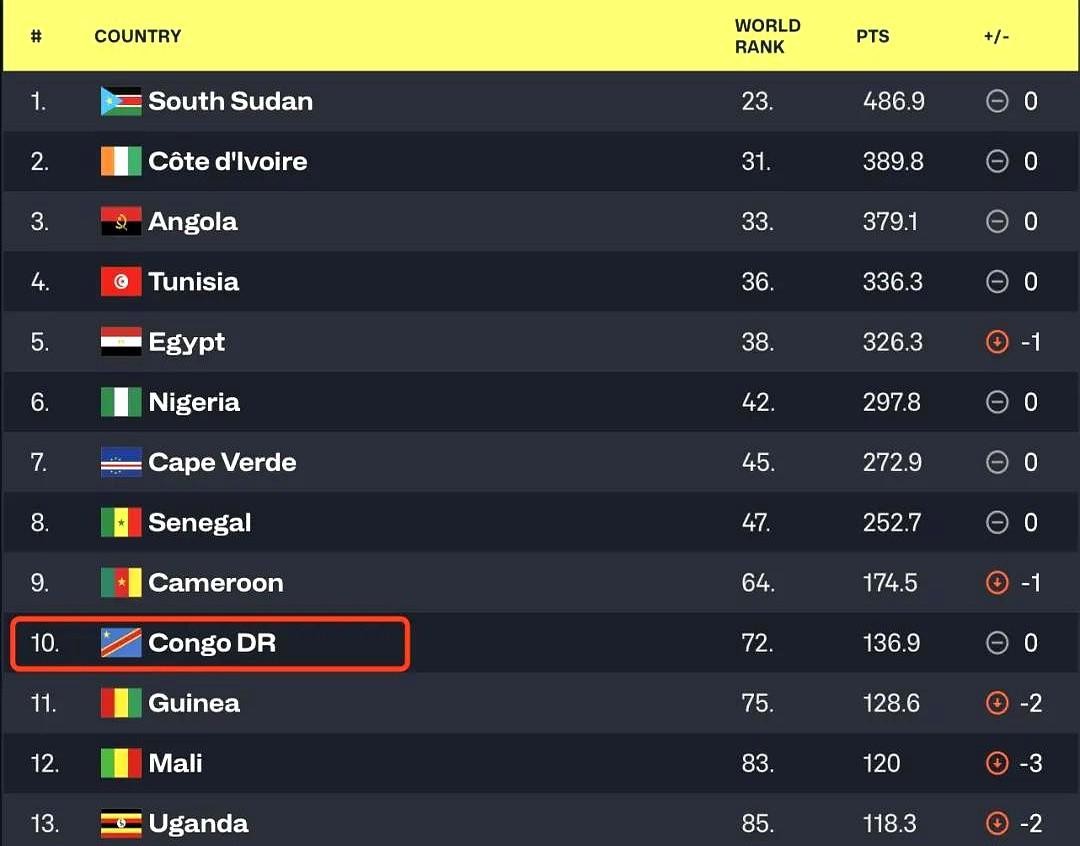Click the Côte d'Ivoire flag icon
Screen dimensions: 1080x846
(121, 161)
